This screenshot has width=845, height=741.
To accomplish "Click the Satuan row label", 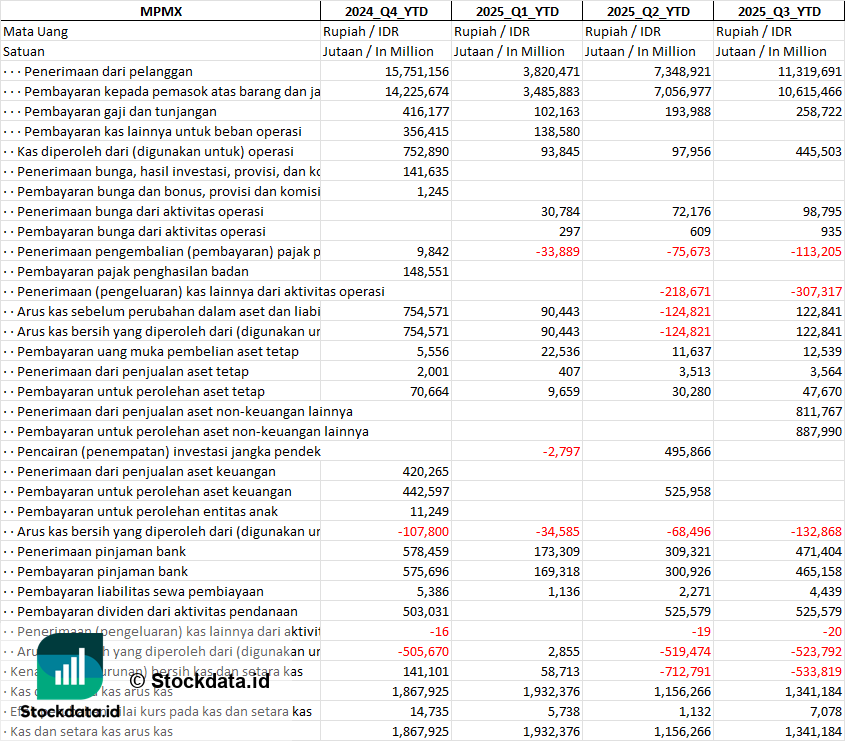I will point(24,52).
